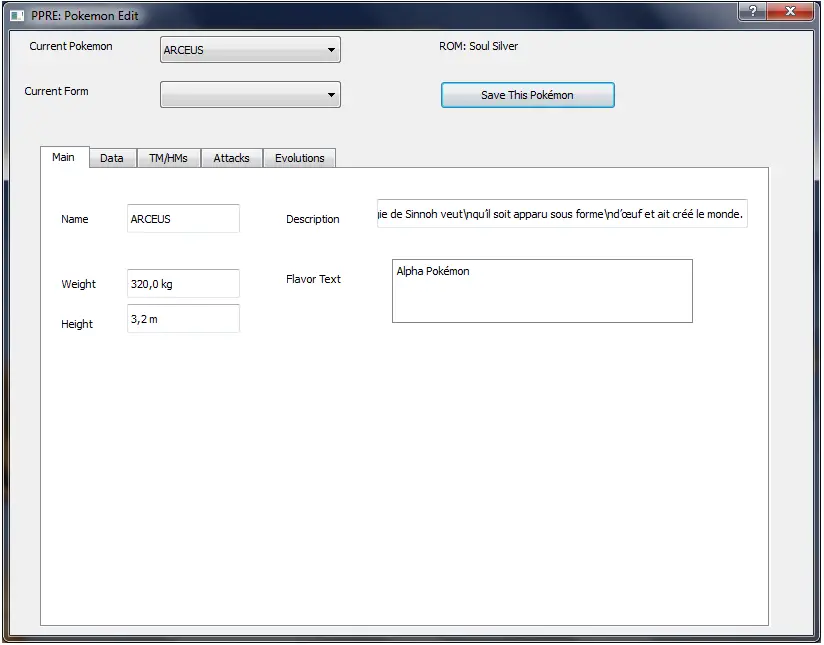Image resolution: width=824 pixels, height=645 pixels.
Task: Click the Weight label
Action: coord(79,284)
